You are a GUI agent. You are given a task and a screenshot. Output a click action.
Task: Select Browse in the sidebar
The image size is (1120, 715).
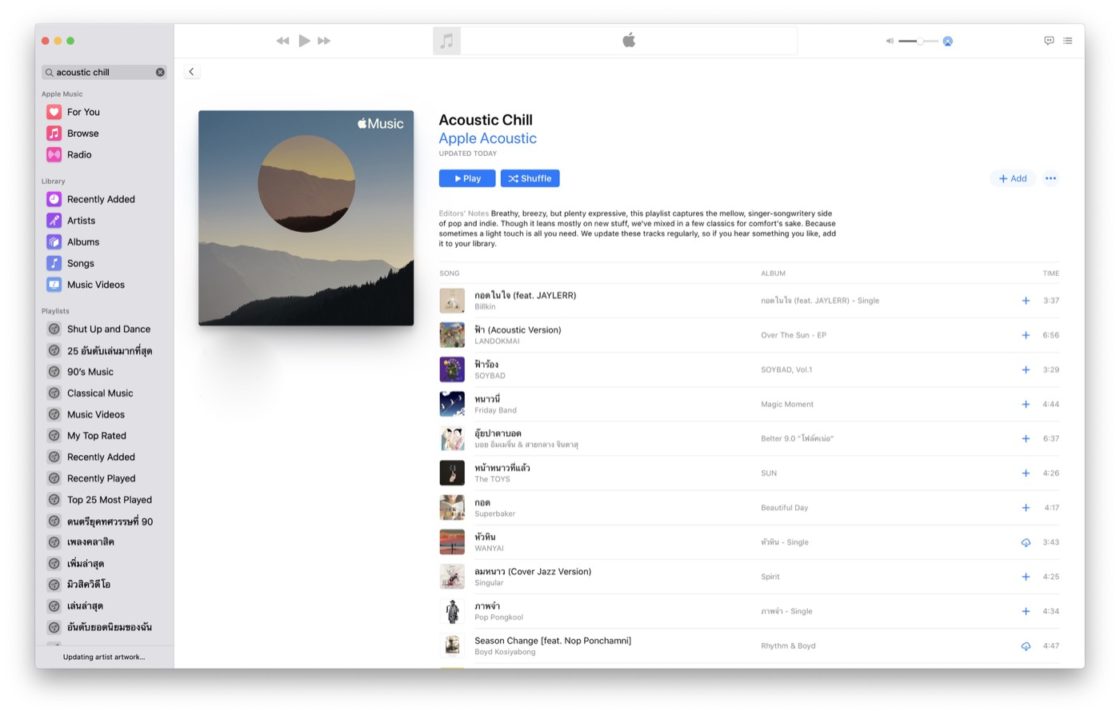[x=82, y=133]
